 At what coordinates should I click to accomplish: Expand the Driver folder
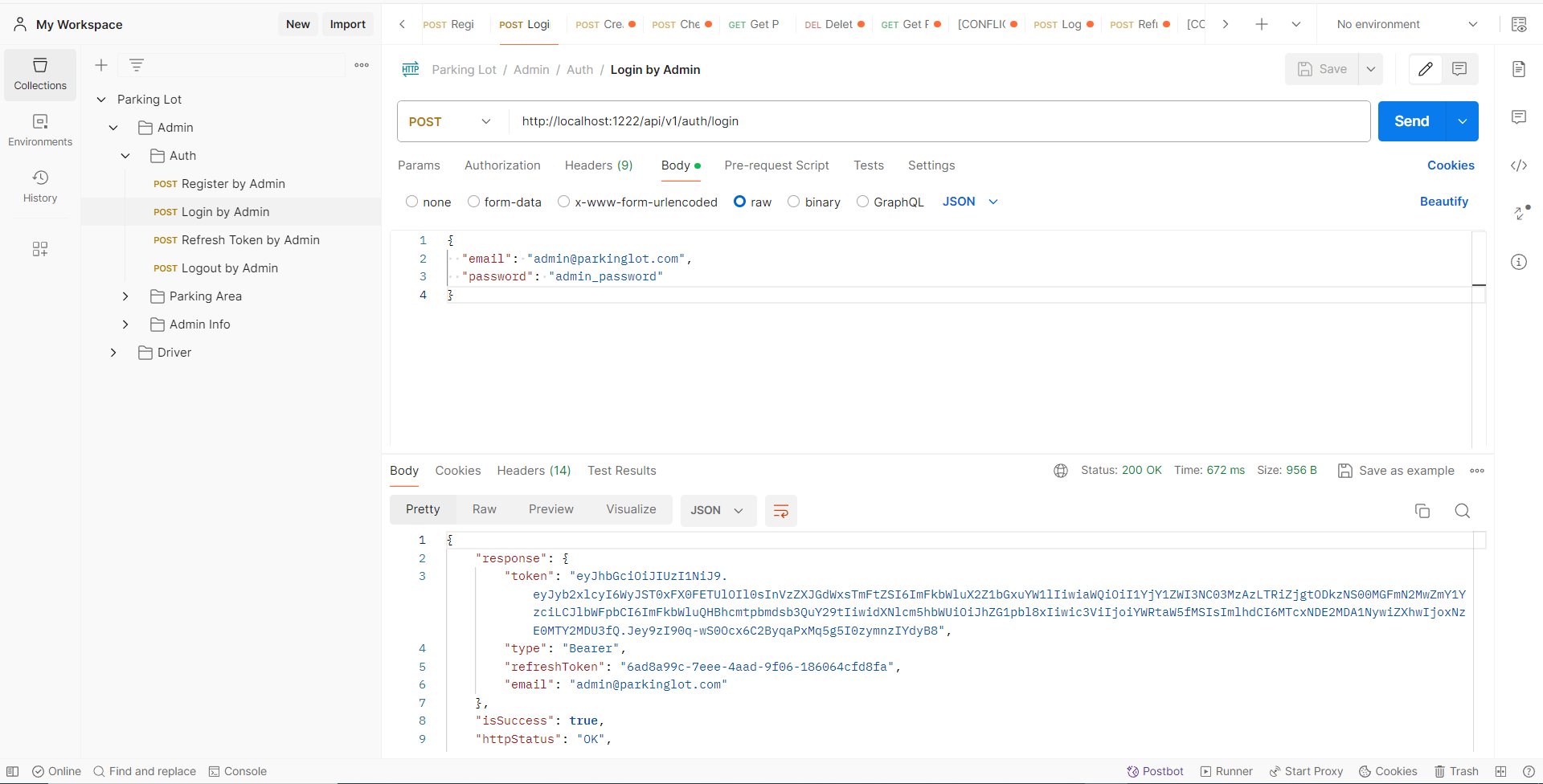[x=113, y=353]
